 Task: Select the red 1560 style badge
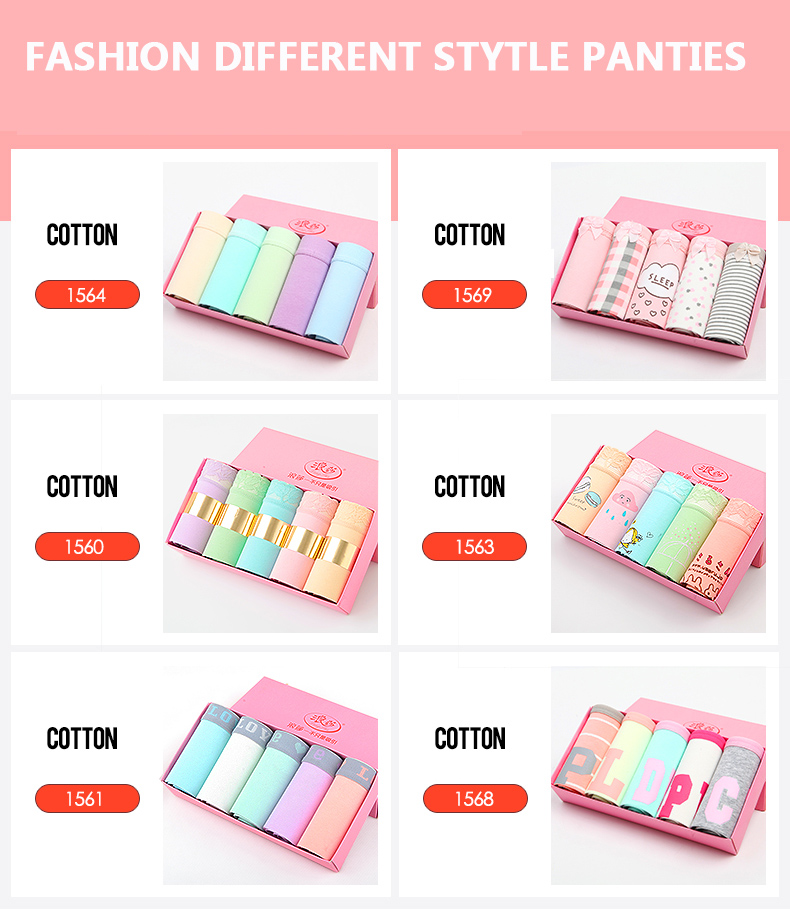click(x=87, y=547)
